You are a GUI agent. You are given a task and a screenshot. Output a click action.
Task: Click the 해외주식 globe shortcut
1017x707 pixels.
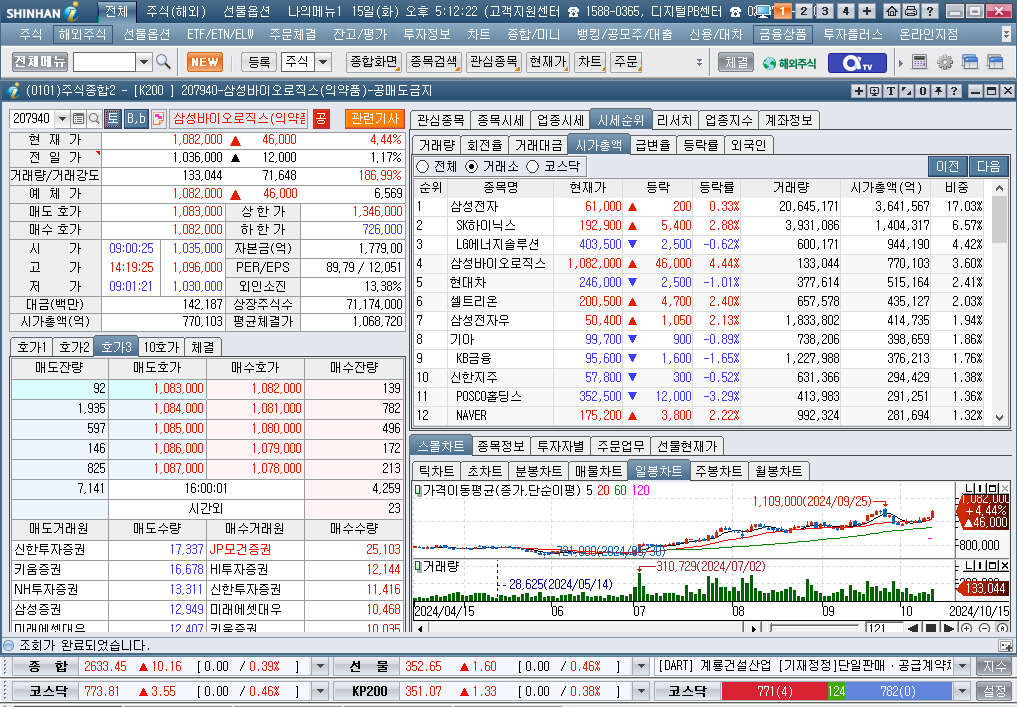click(789, 63)
